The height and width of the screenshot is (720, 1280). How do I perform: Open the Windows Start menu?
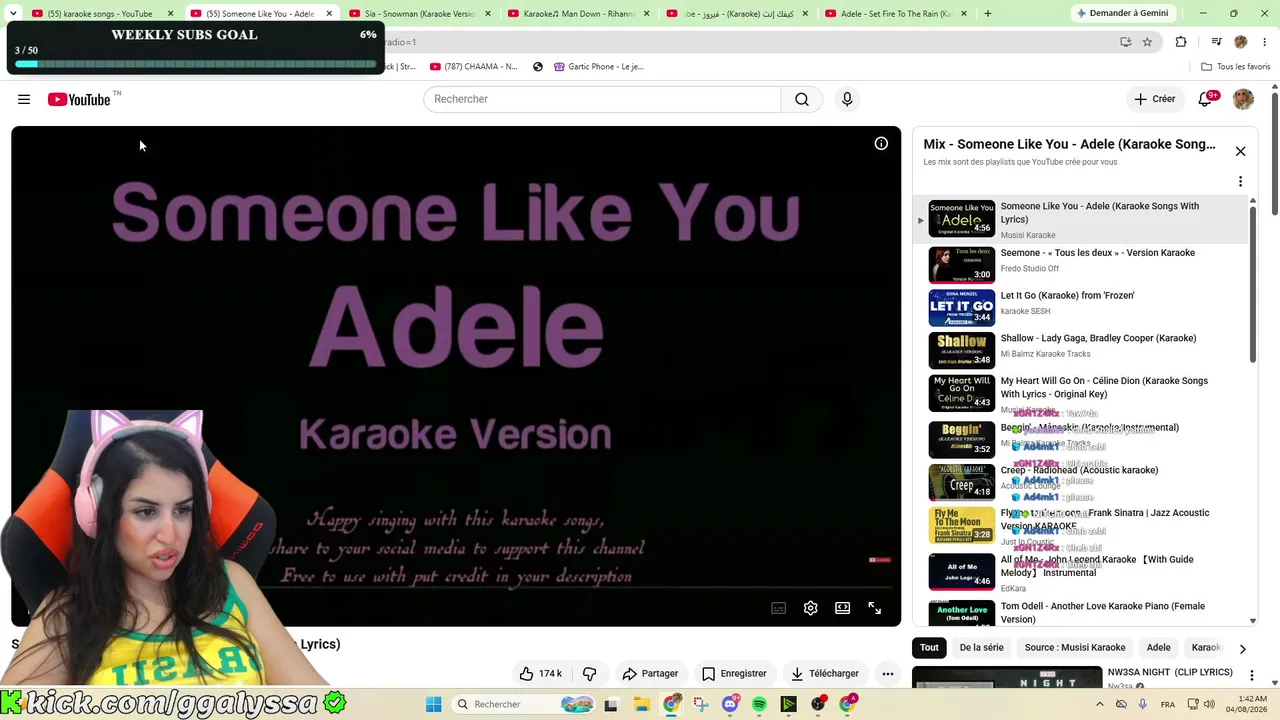(x=433, y=704)
